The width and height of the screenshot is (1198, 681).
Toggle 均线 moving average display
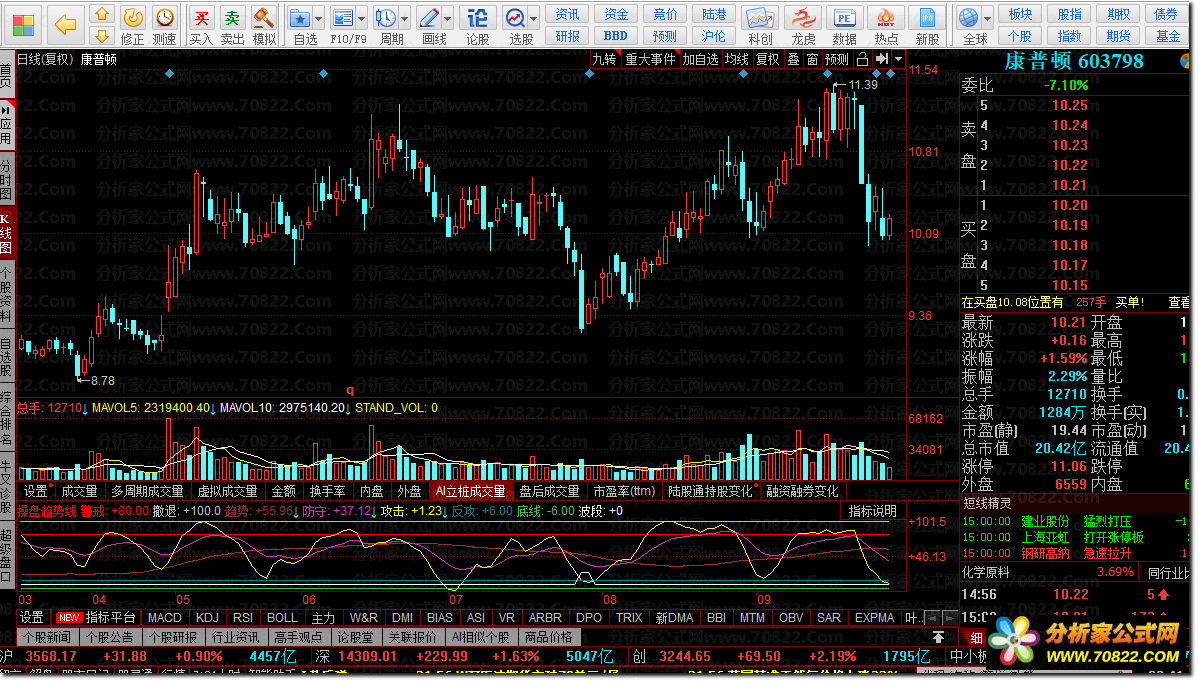(x=737, y=59)
